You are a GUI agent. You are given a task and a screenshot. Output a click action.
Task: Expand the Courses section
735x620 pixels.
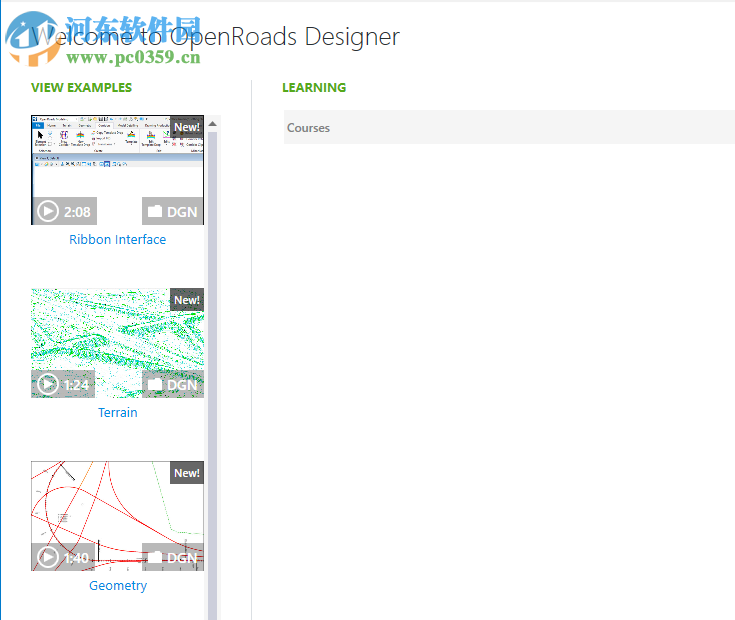click(x=509, y=127)
